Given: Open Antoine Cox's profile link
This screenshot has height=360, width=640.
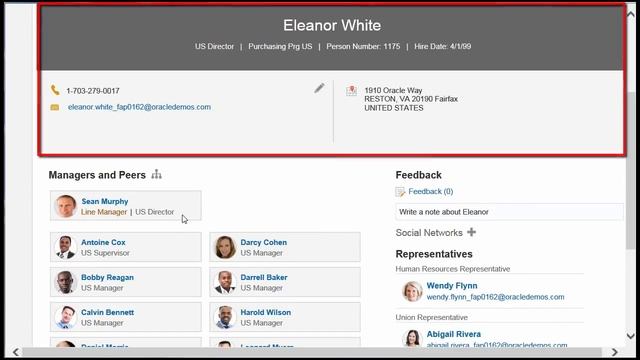Looking at the screenshot, I should 103,242.
